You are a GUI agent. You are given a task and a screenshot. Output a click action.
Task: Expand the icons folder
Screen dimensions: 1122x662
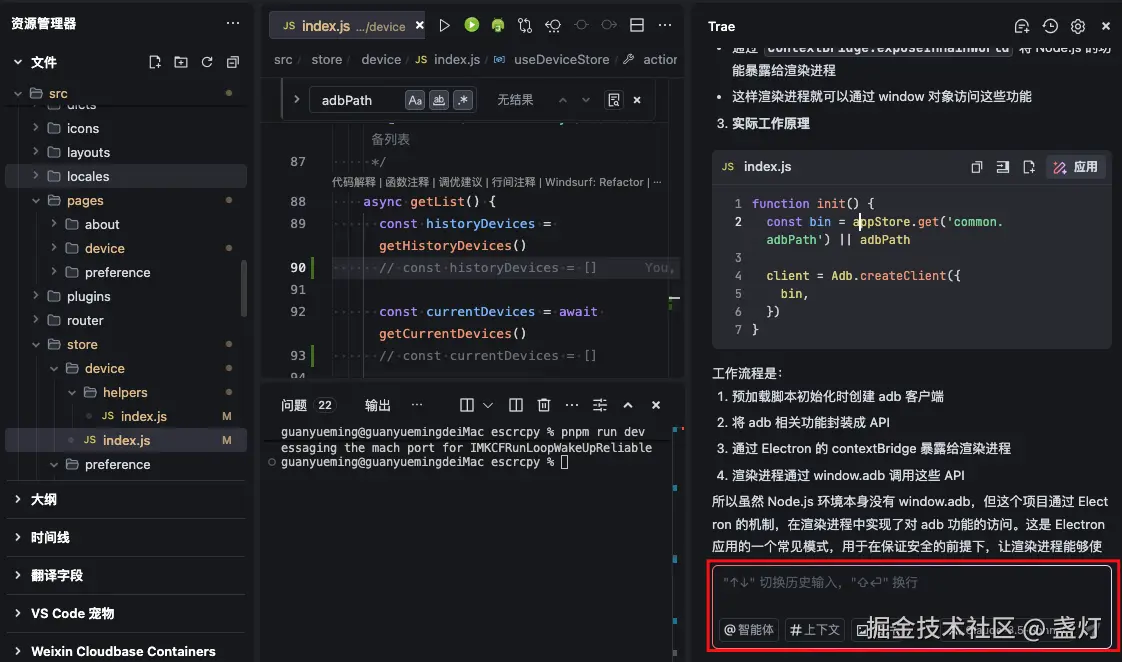point(35,127)
